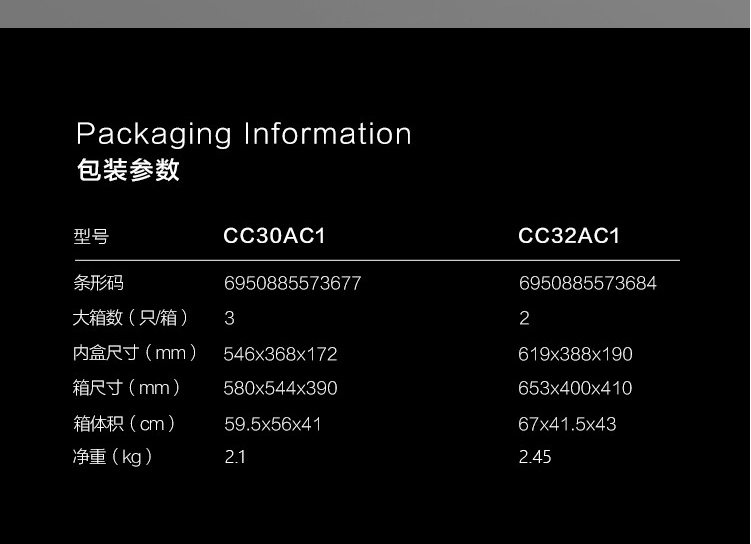Click net weight value 2.45

tap(535, 458)
